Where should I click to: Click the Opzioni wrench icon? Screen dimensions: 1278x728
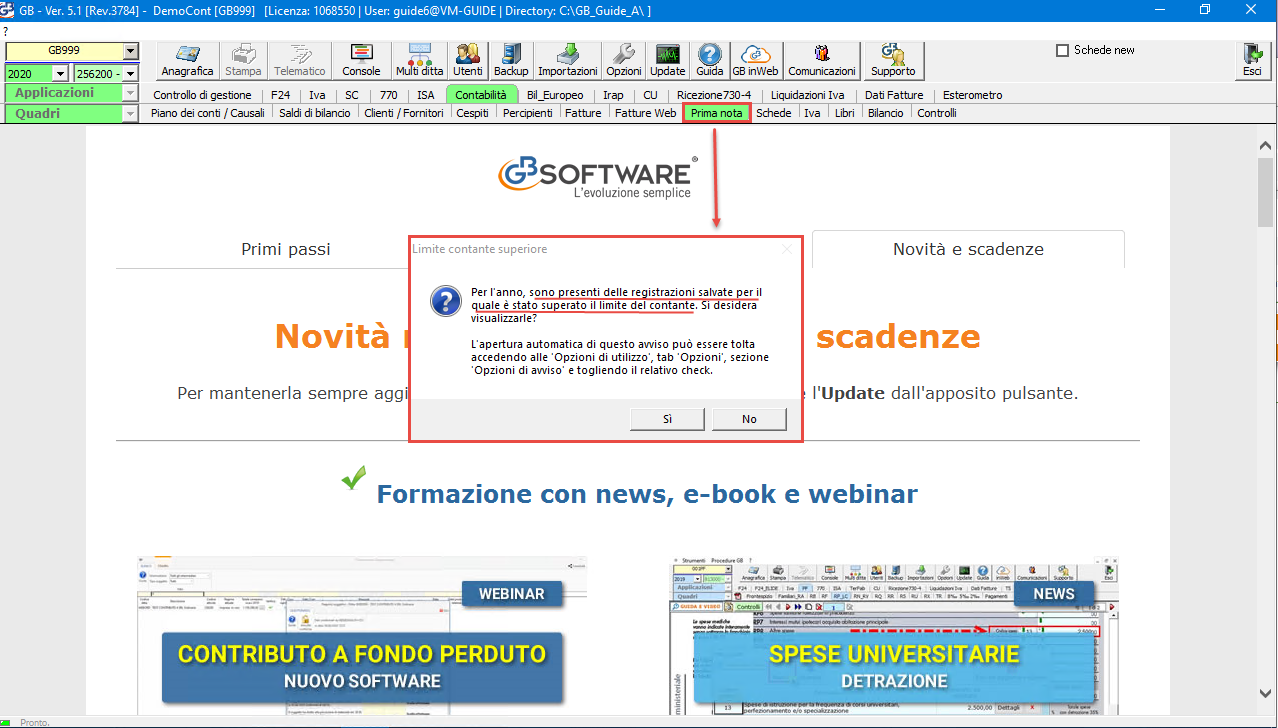pyautogui.click(x=624, y=60)
